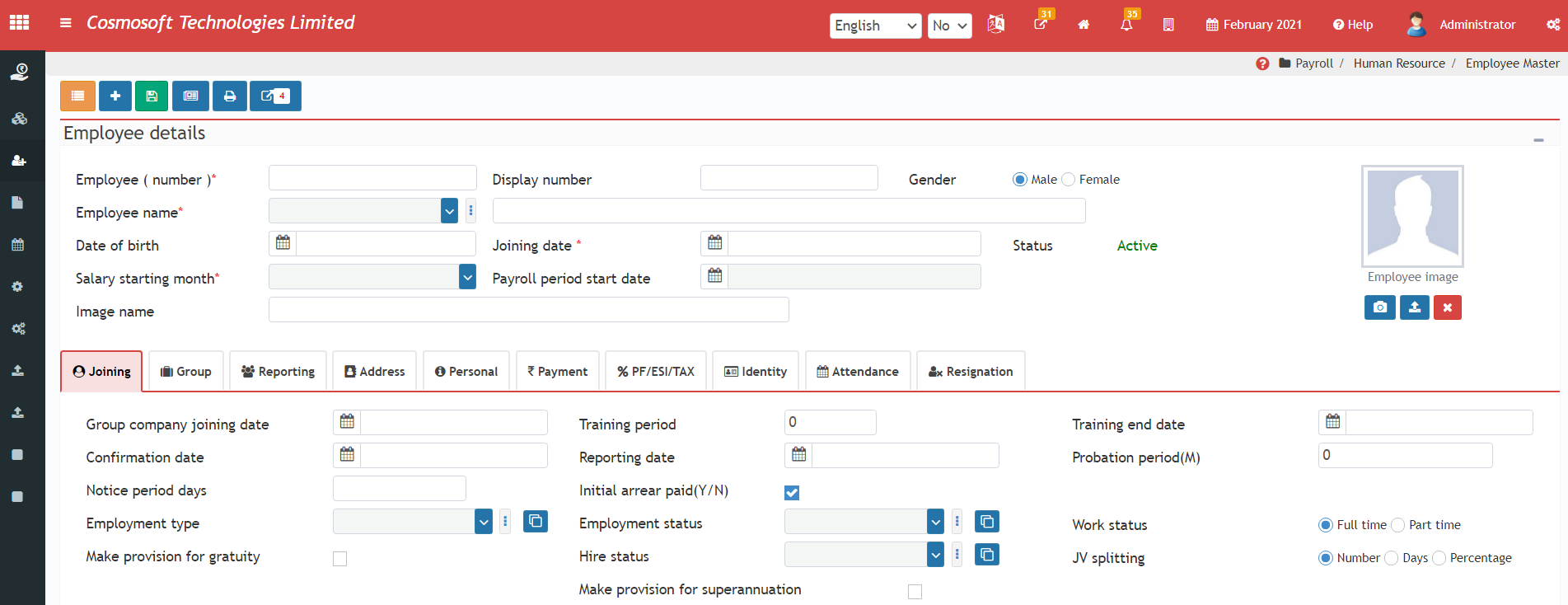Open the calculator icon in the header
Screen dimensions: 1568x605
1168,25
